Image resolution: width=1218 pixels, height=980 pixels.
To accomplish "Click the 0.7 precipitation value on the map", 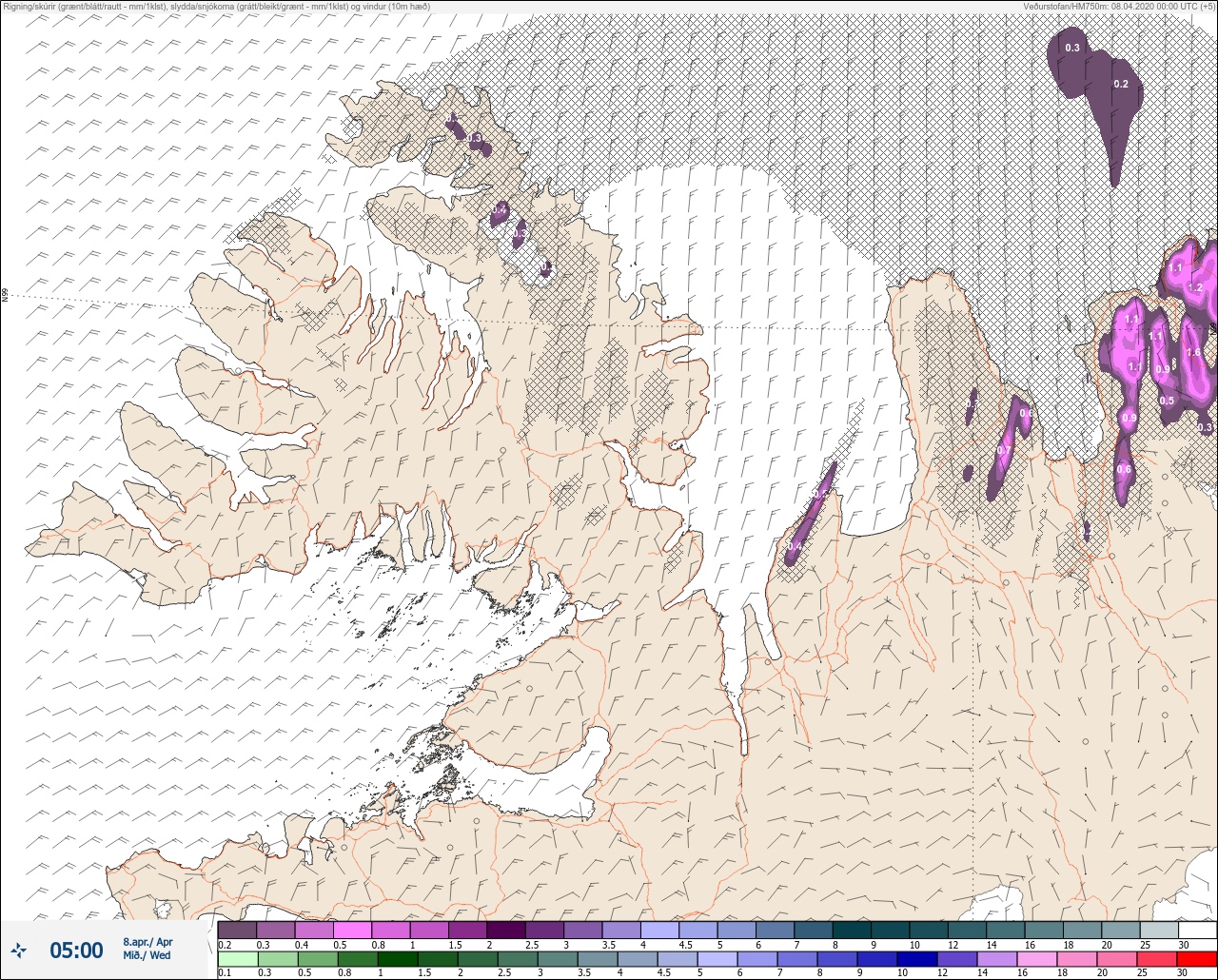I will click(x=1004, y=450).
